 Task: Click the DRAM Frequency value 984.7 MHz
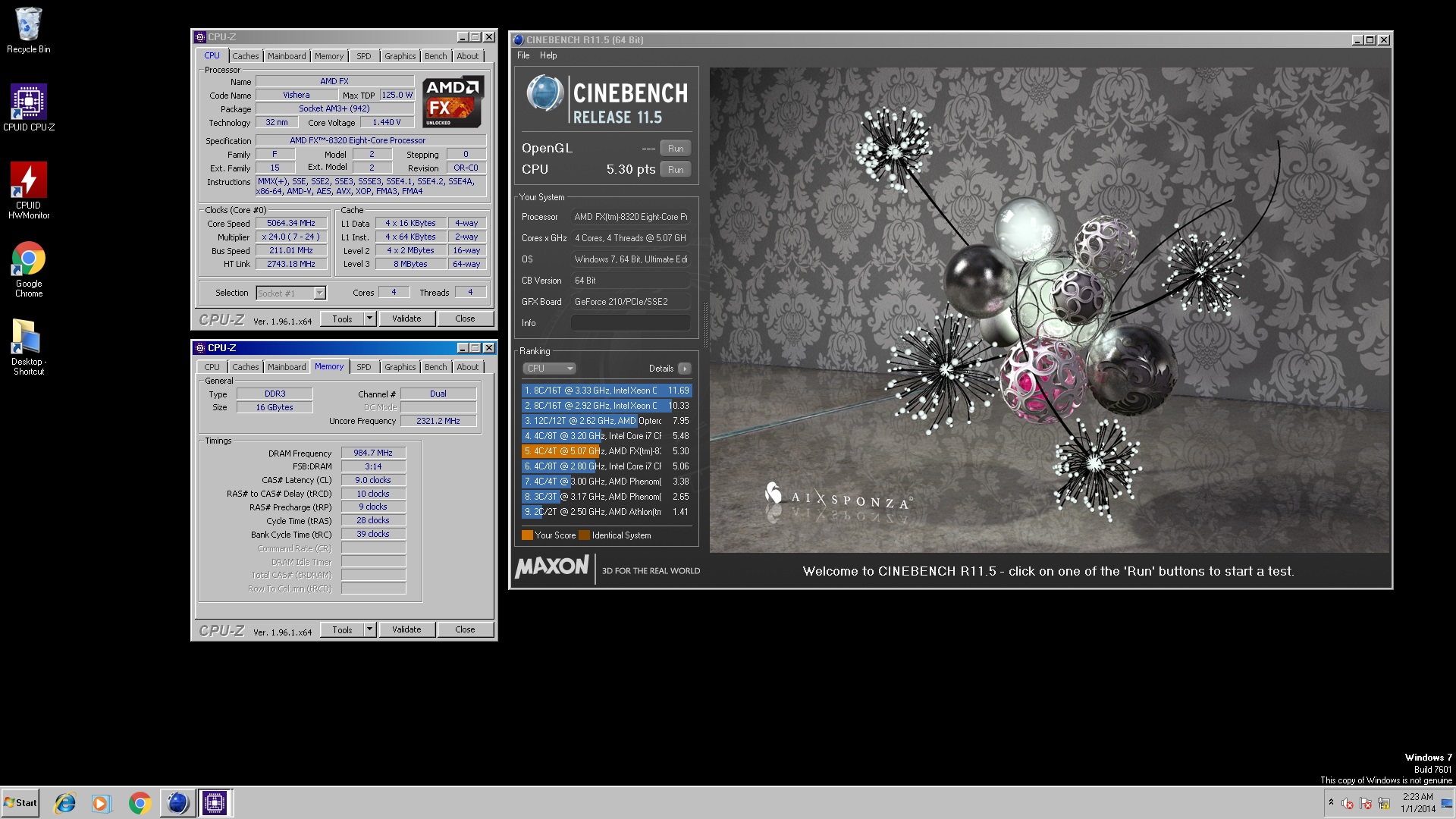[373, 453]
